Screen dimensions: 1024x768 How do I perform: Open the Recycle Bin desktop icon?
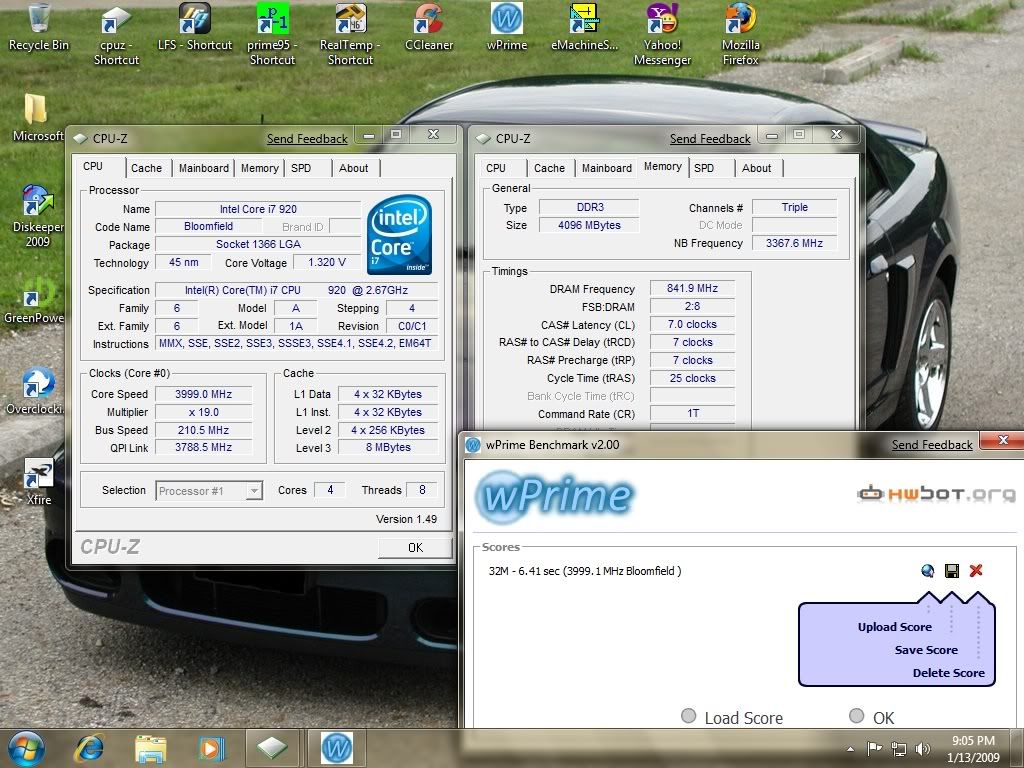click(x=39, y=27)
